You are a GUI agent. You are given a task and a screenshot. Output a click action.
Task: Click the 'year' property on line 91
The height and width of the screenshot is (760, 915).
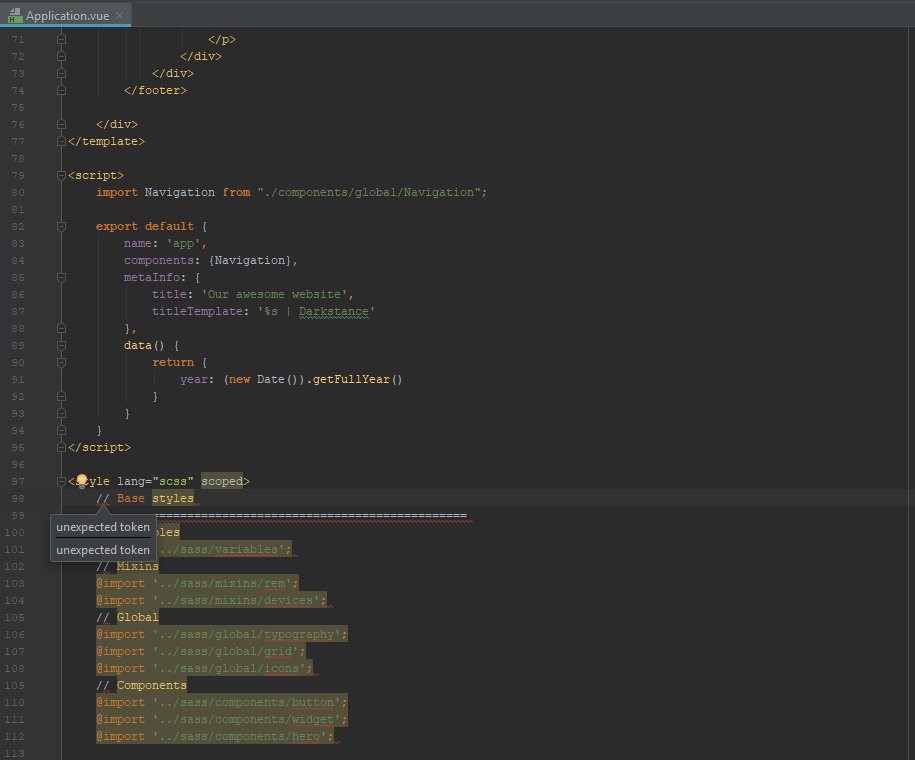(x=194, y=379)
